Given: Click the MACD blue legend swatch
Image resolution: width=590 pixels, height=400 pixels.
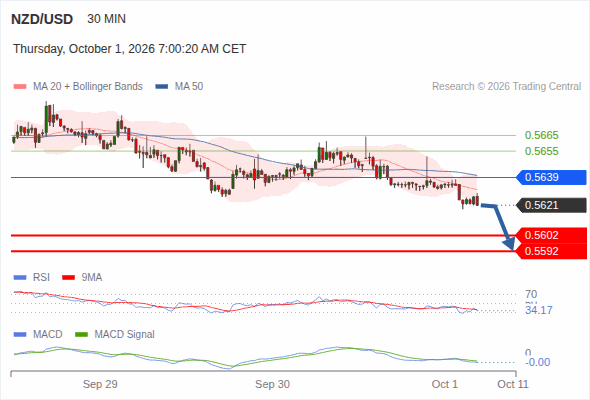Looking at the screenshot, I should [20, 335].
